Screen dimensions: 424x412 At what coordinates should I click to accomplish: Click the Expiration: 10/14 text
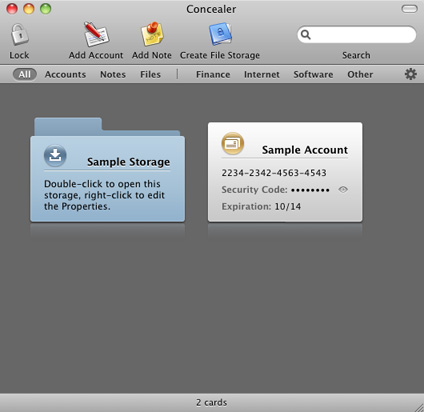click(x=261, y=207)
